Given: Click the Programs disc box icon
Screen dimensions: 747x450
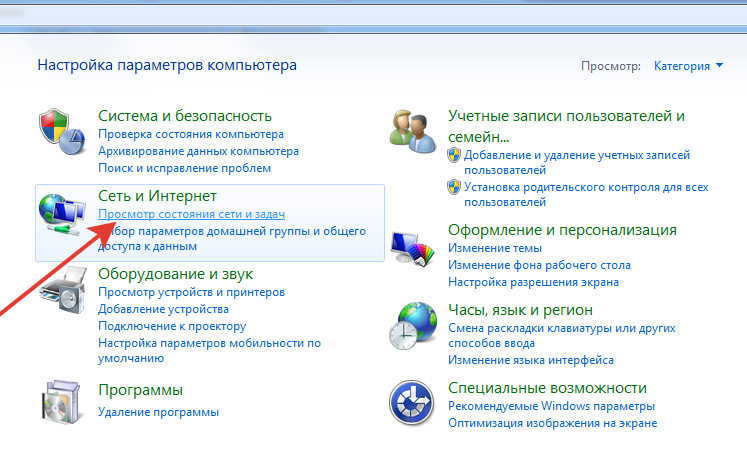Looking at the screenshot, I should (61, 401).
